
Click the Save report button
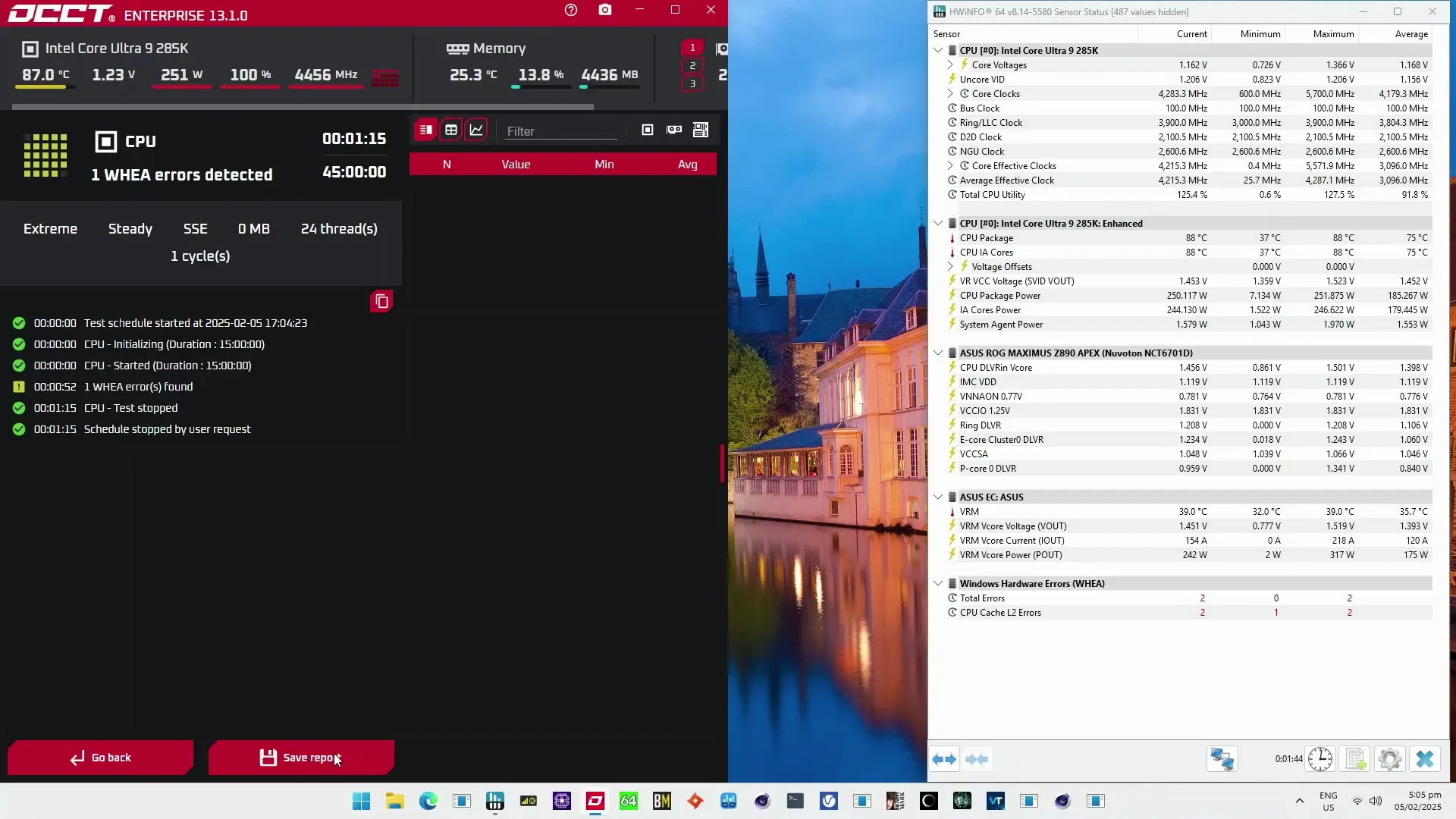click(301, 758)
